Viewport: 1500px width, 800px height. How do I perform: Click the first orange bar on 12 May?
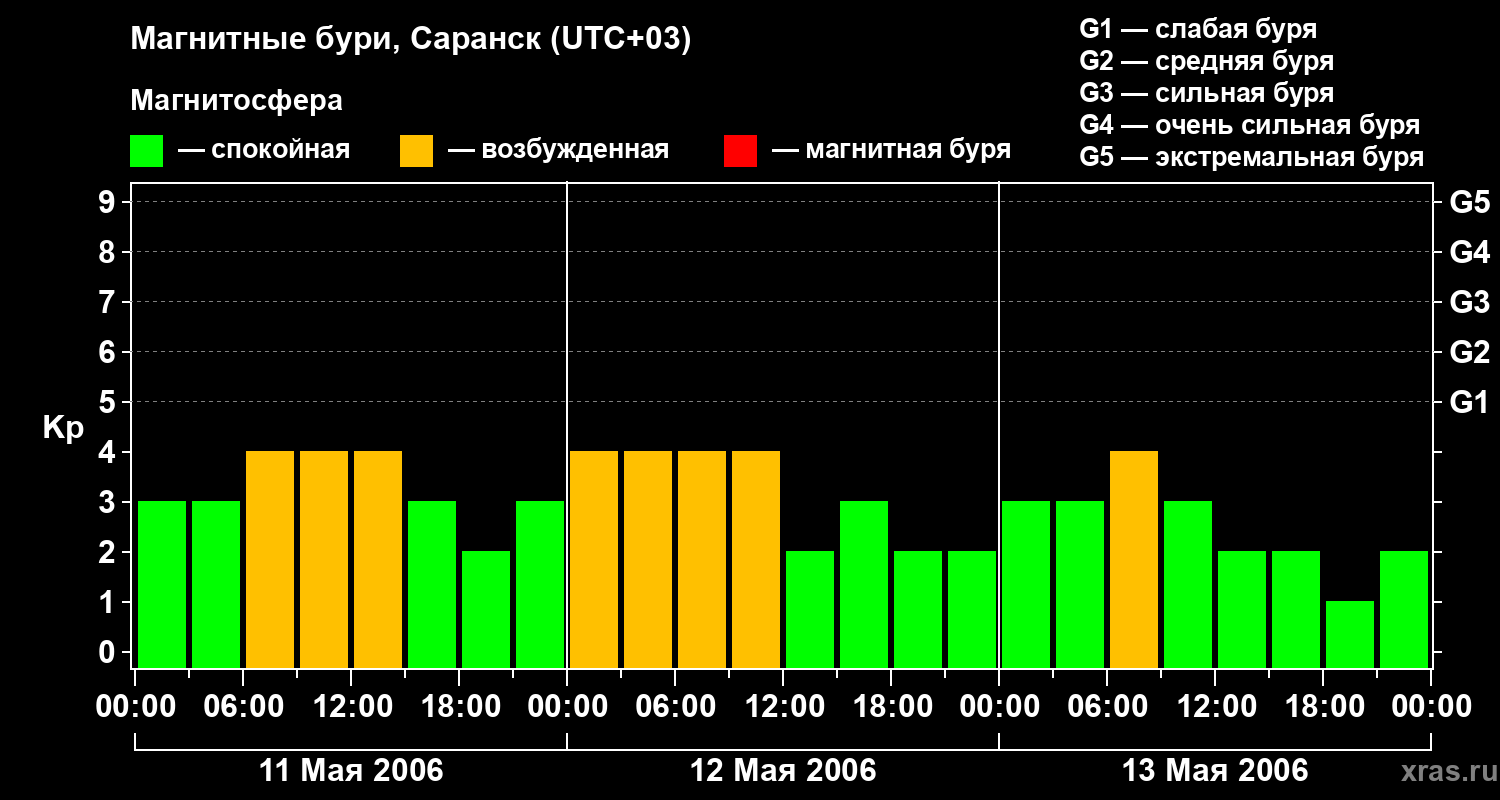pos(594,559)
